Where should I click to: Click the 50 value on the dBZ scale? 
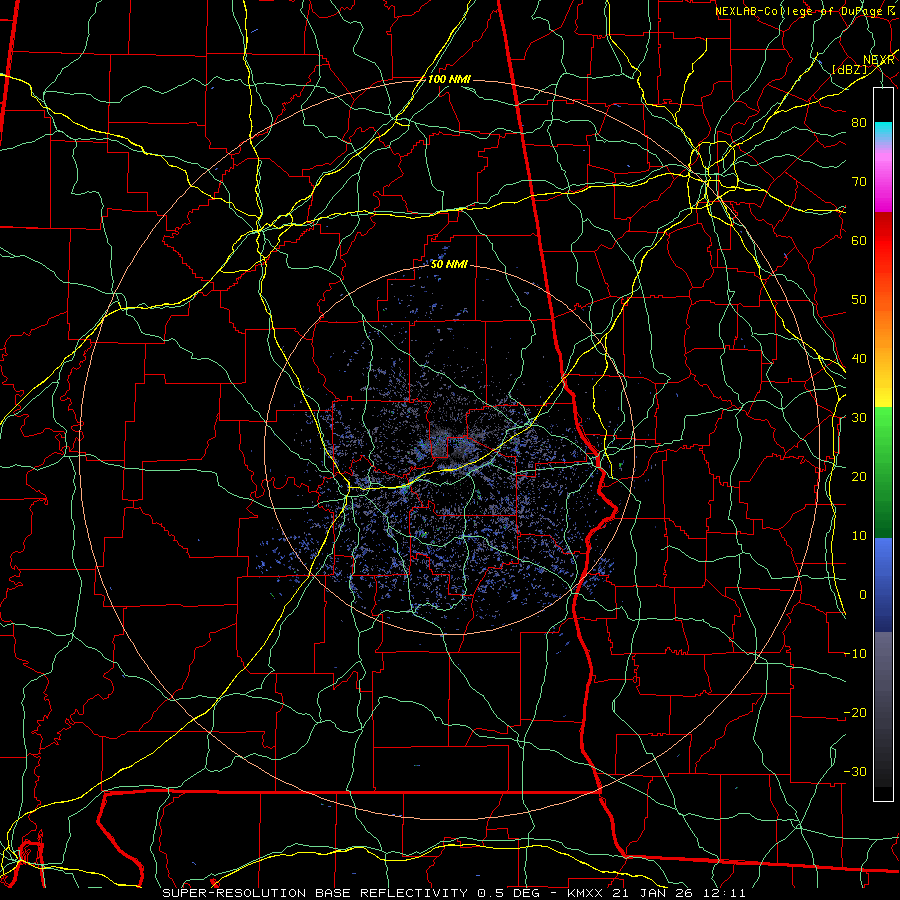[859, 300]
